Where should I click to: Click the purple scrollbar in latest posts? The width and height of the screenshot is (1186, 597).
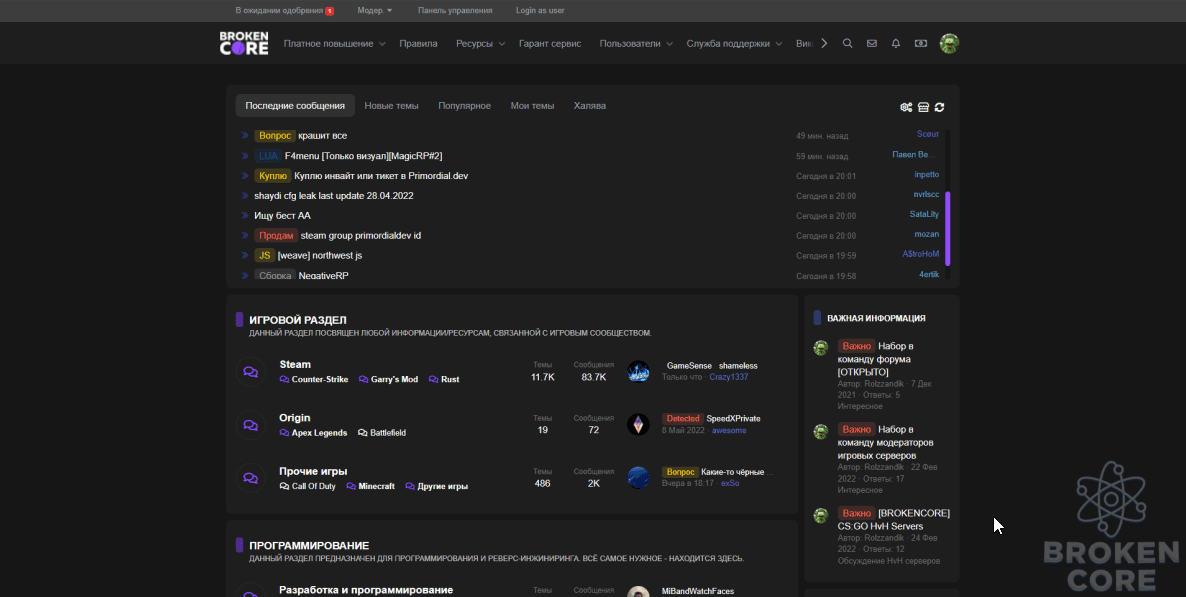948,229
